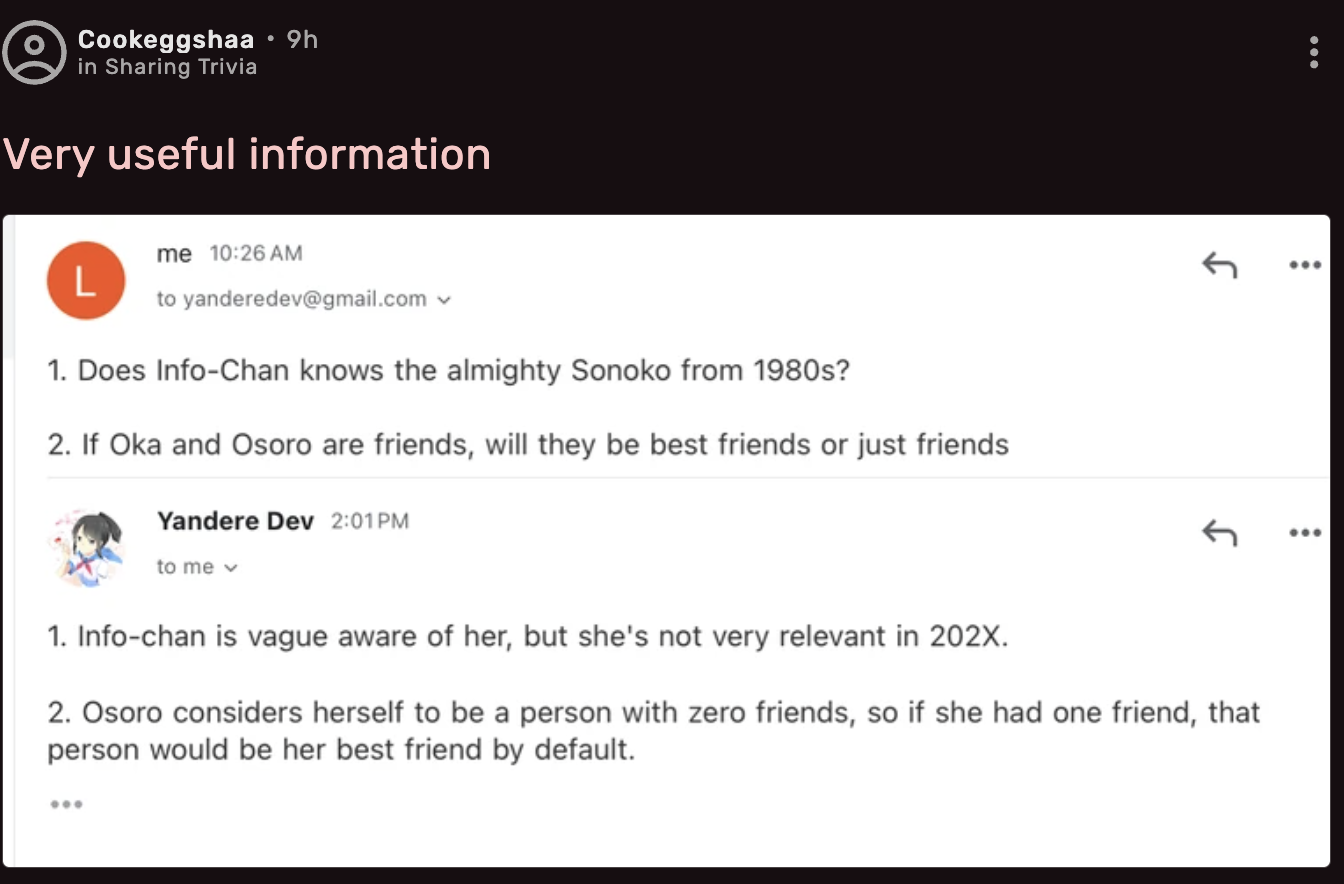Show trimmed content via the ellipsis below the reply
Image resolution: width=1344 pixels, height=884 pixels.
click(66, 804)
